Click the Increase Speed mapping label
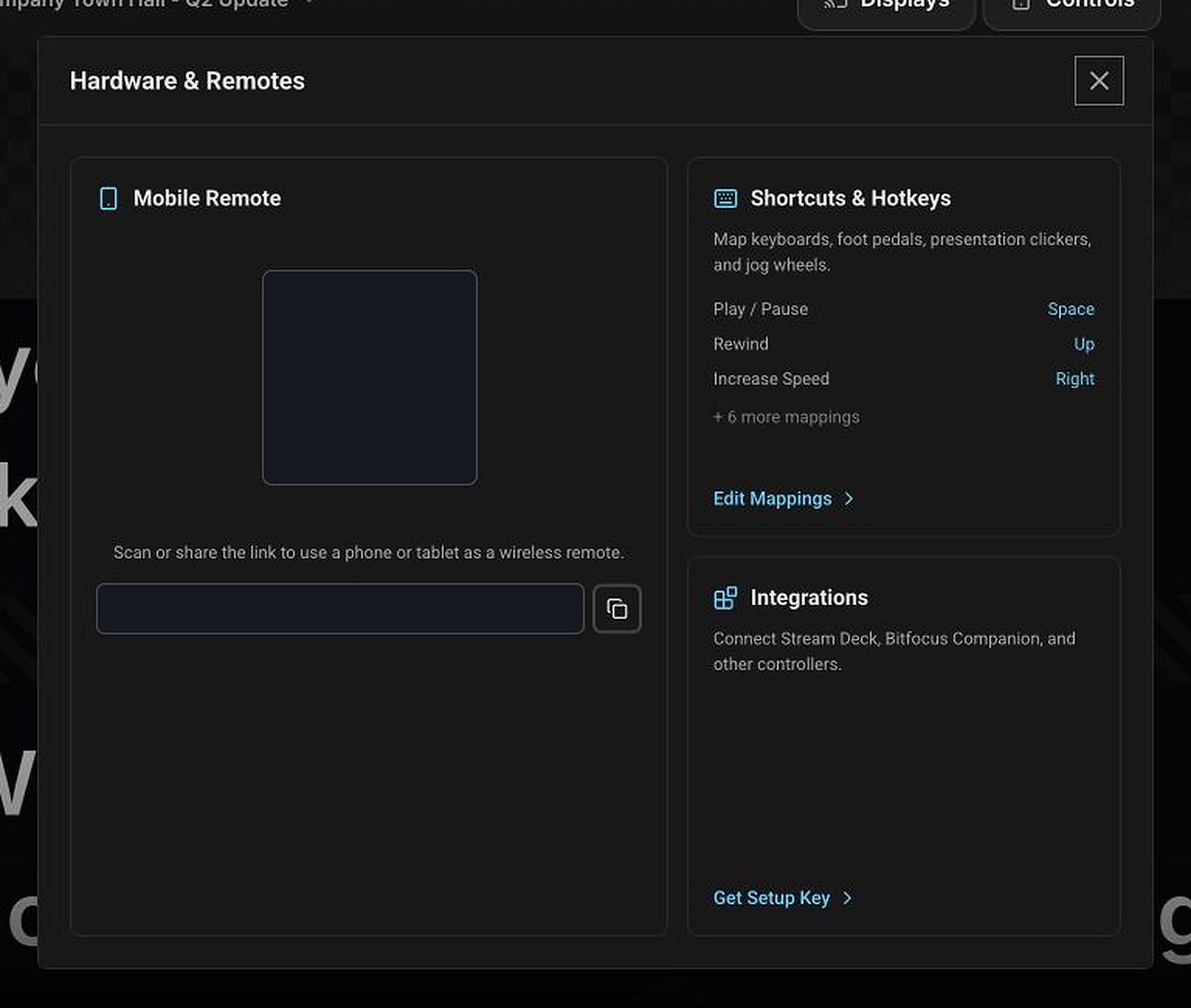Image resolution: width=1191 pixels, height=1008 pixels. point(771,379)
